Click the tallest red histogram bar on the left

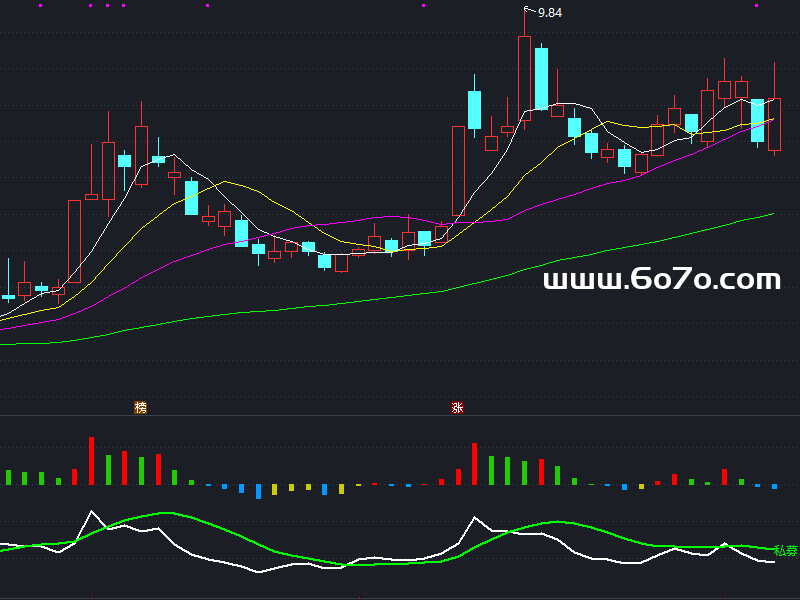(91, 460)
